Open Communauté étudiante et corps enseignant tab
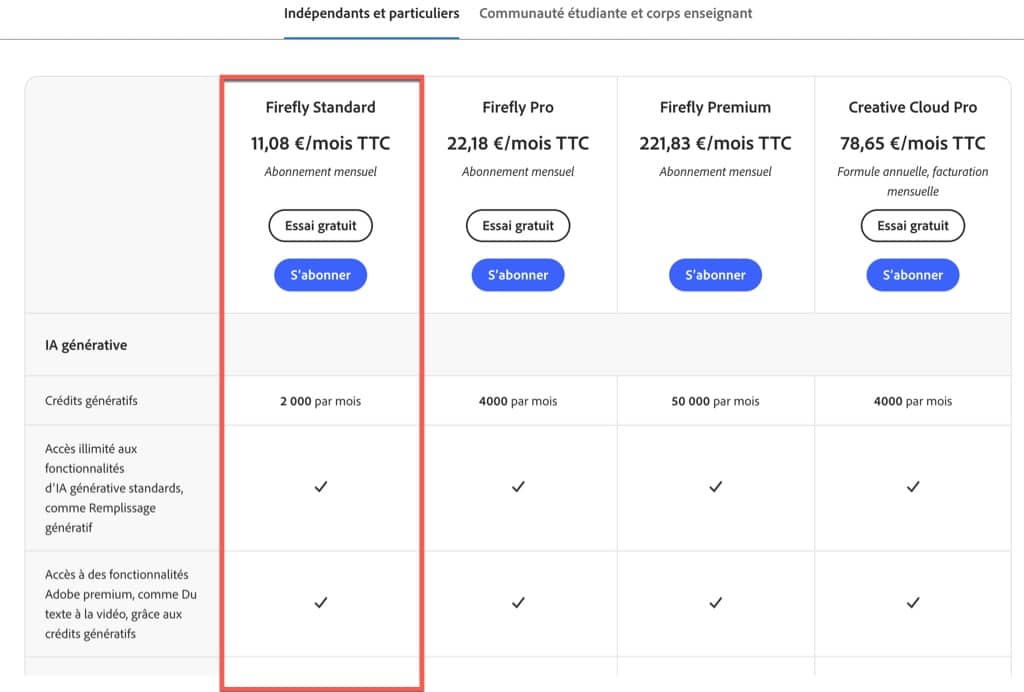 615,14
